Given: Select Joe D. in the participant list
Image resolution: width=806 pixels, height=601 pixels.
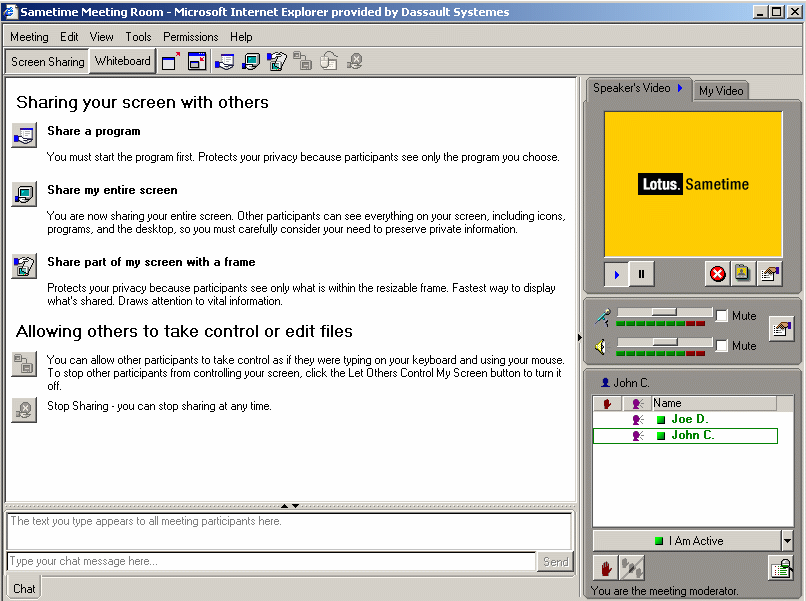Looking at the screenshot, I should pos(685,420).
